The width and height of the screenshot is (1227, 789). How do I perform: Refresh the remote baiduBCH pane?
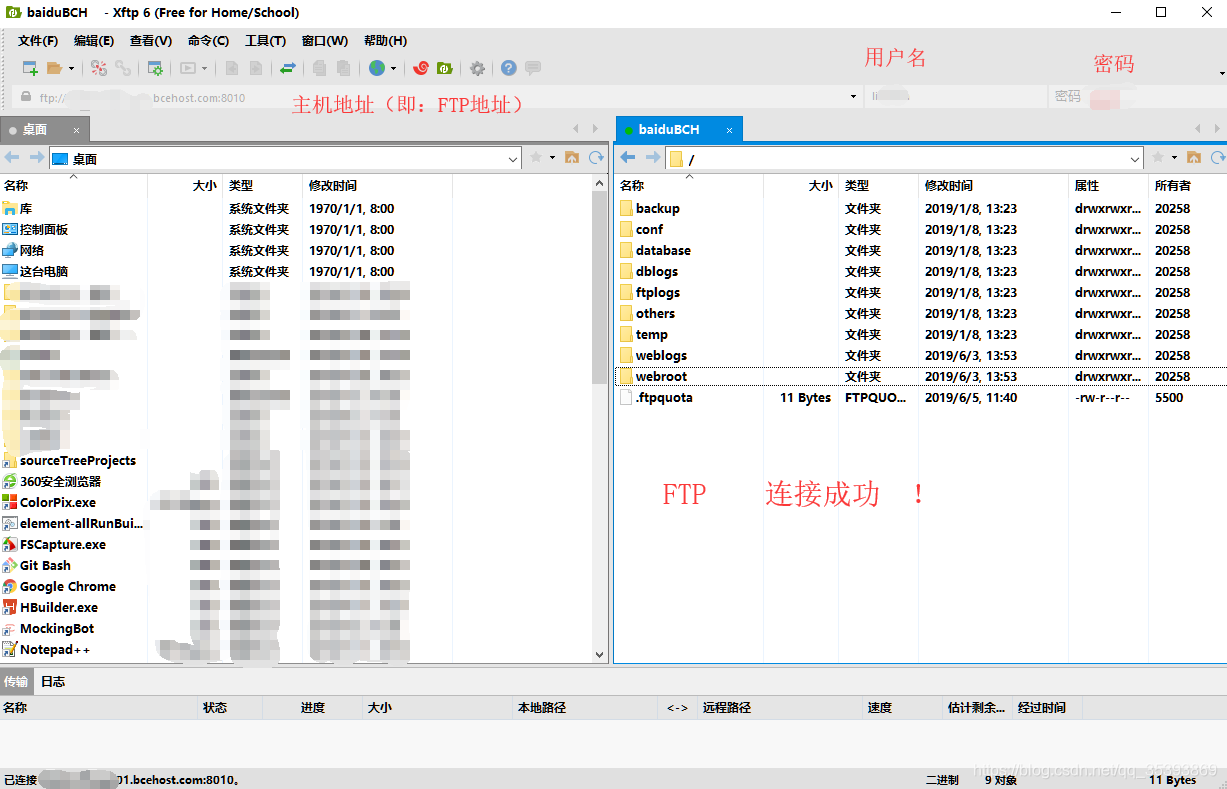coord(1218,158)
